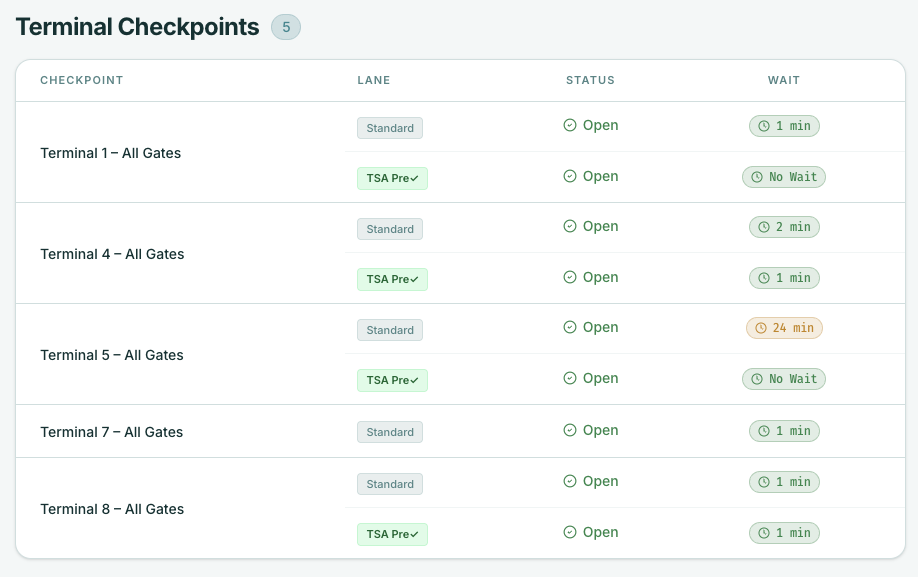The image size is (918, 577).
Task: Click Open status icon for Terminal 1 Standard lane
Action: 570,125
